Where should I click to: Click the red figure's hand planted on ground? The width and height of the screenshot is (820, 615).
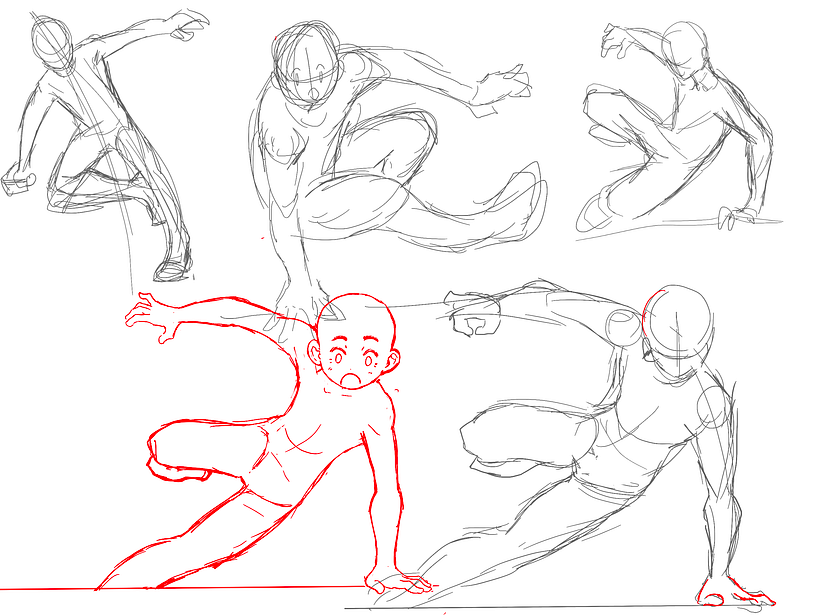coord(398,582)
